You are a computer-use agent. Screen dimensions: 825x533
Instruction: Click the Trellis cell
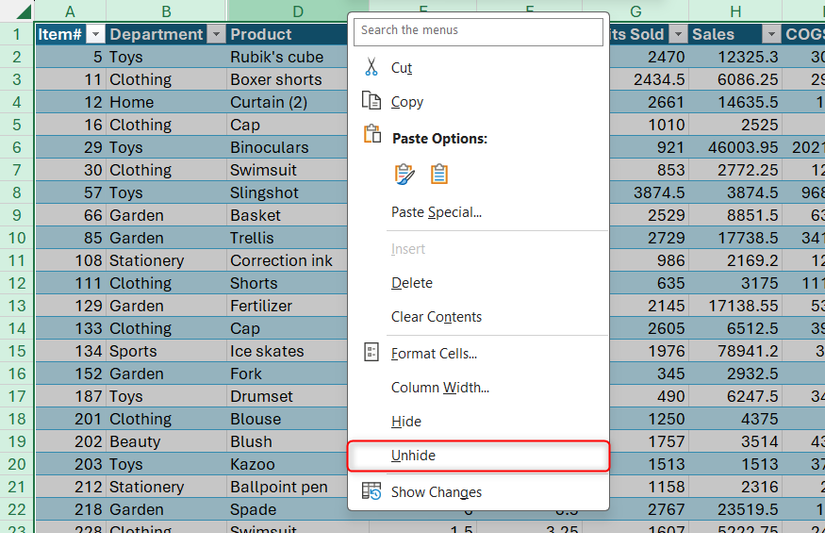pyautogui.click(x=288, y=238)
